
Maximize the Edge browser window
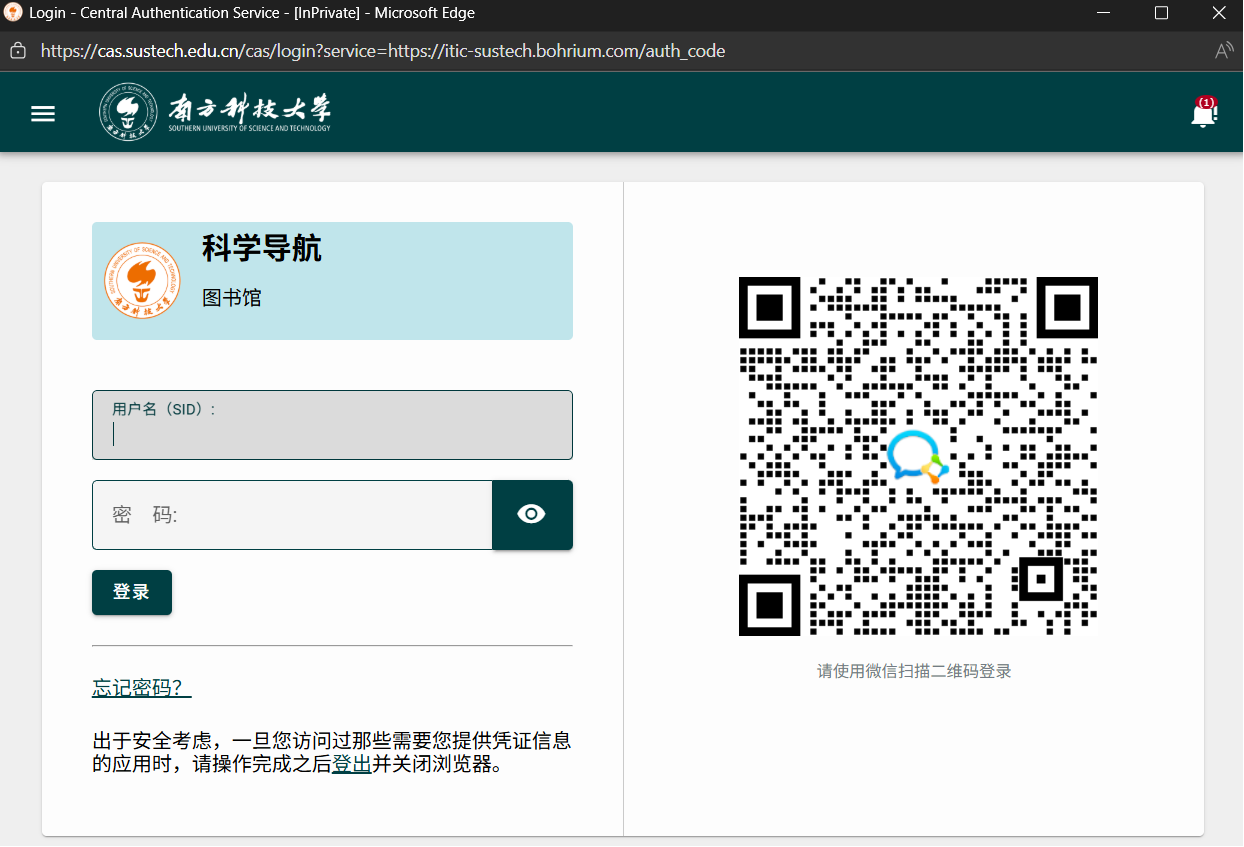coord(1161,13)
